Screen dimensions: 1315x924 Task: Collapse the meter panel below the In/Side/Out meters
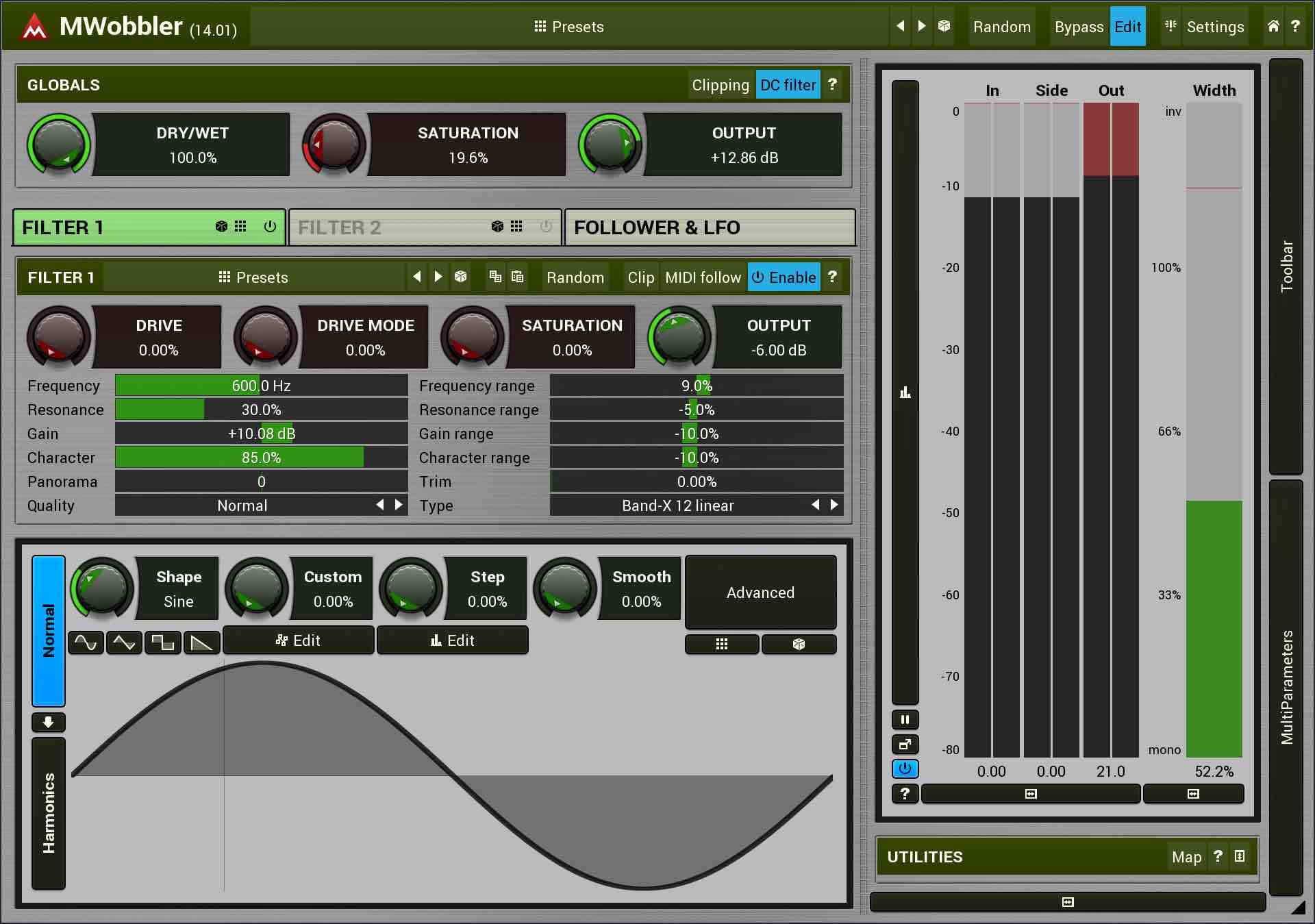1031,794
